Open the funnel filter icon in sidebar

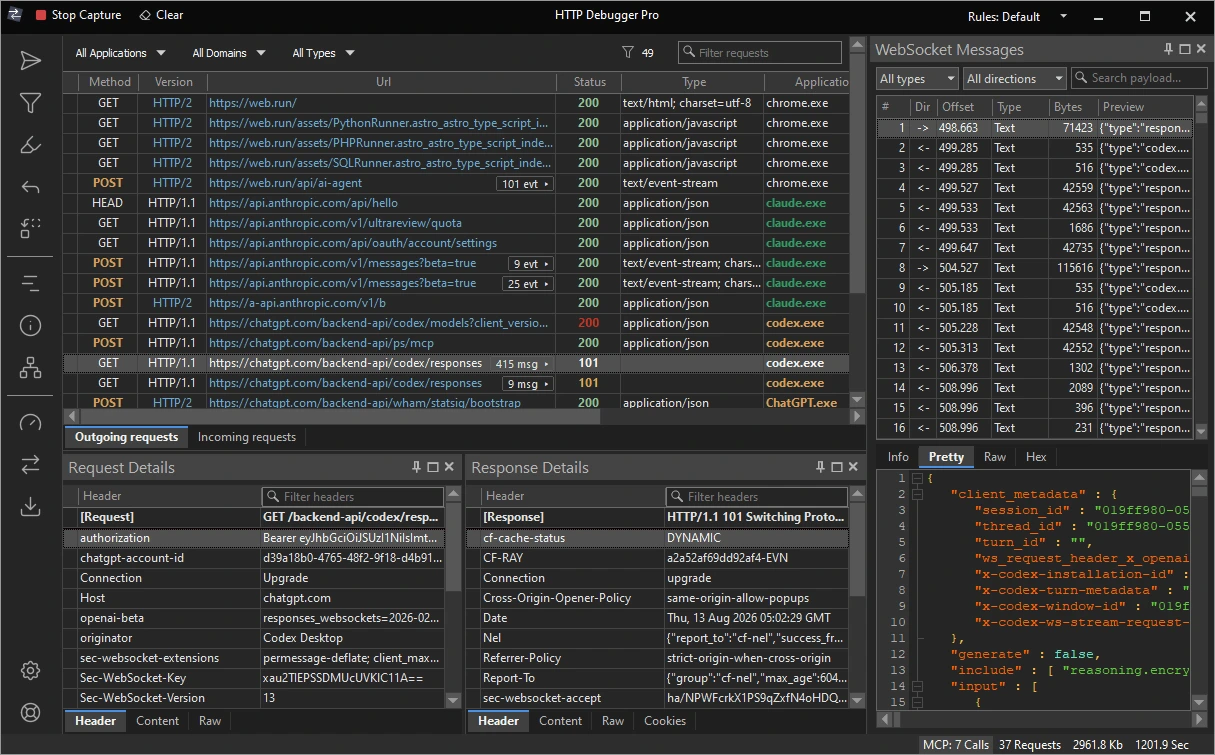30,103
